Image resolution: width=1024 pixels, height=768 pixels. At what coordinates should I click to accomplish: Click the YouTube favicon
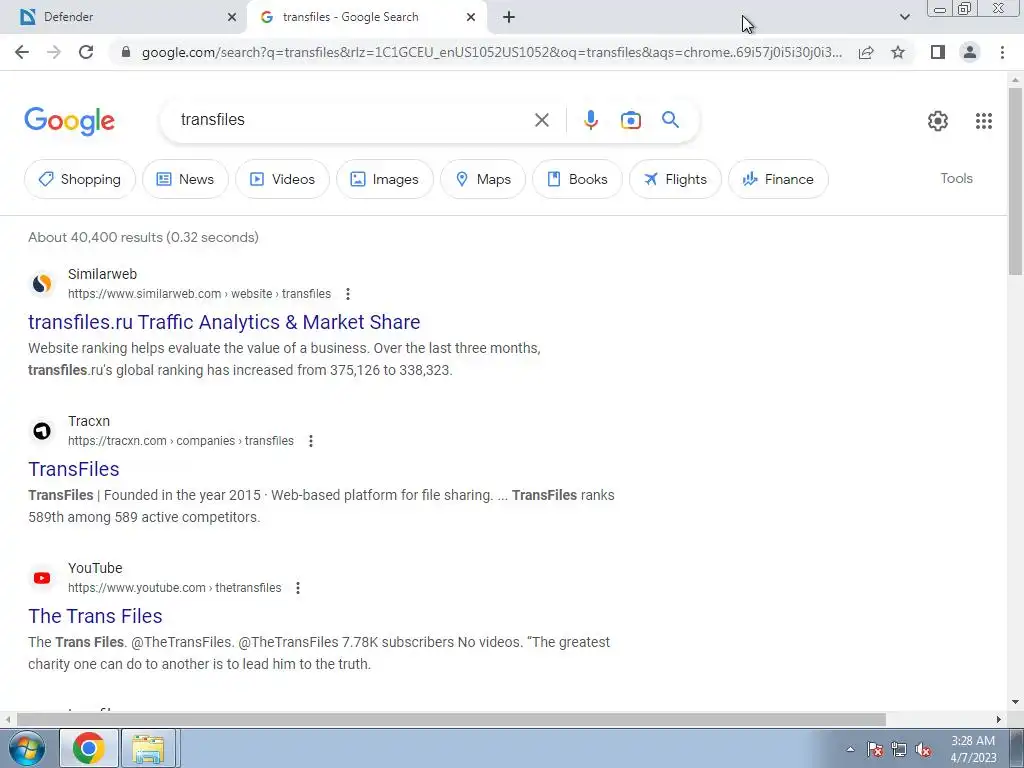tap(42, 577)
